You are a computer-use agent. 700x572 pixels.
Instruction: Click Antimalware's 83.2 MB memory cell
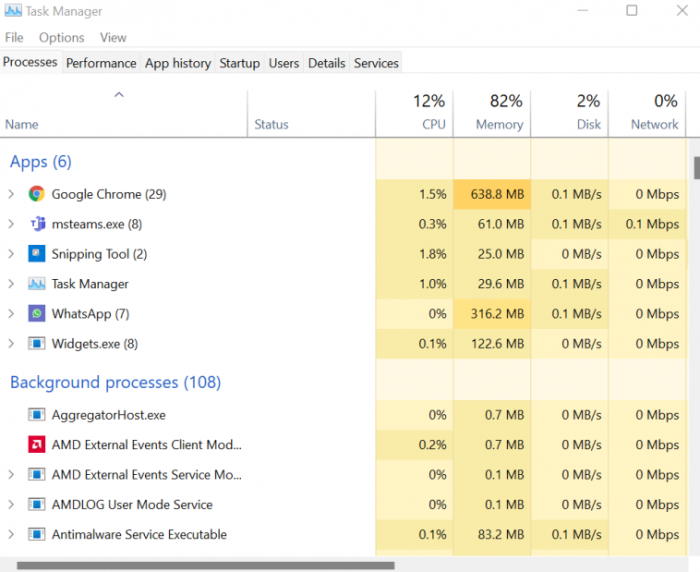492,534
